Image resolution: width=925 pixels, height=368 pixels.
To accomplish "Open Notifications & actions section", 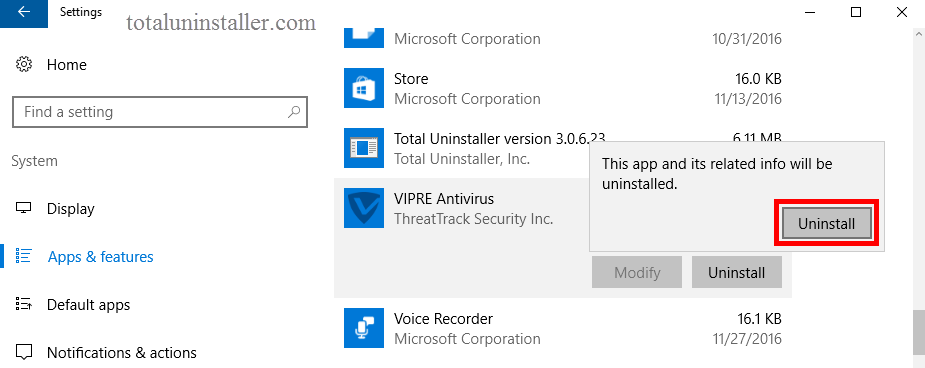I will pyautogui.click(x=122, y=353).
